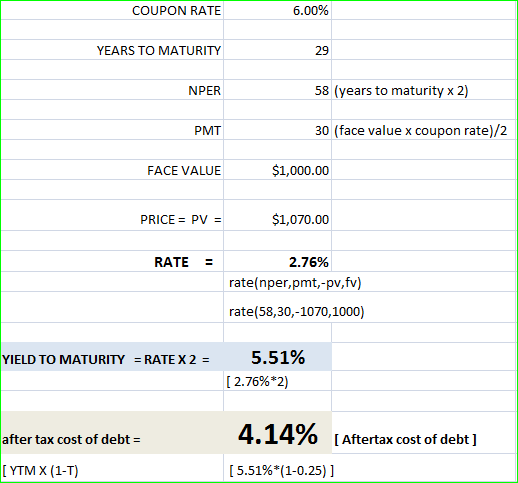Click the 6.00% coupon rate value
518x483 pixels.
(310, 11)
